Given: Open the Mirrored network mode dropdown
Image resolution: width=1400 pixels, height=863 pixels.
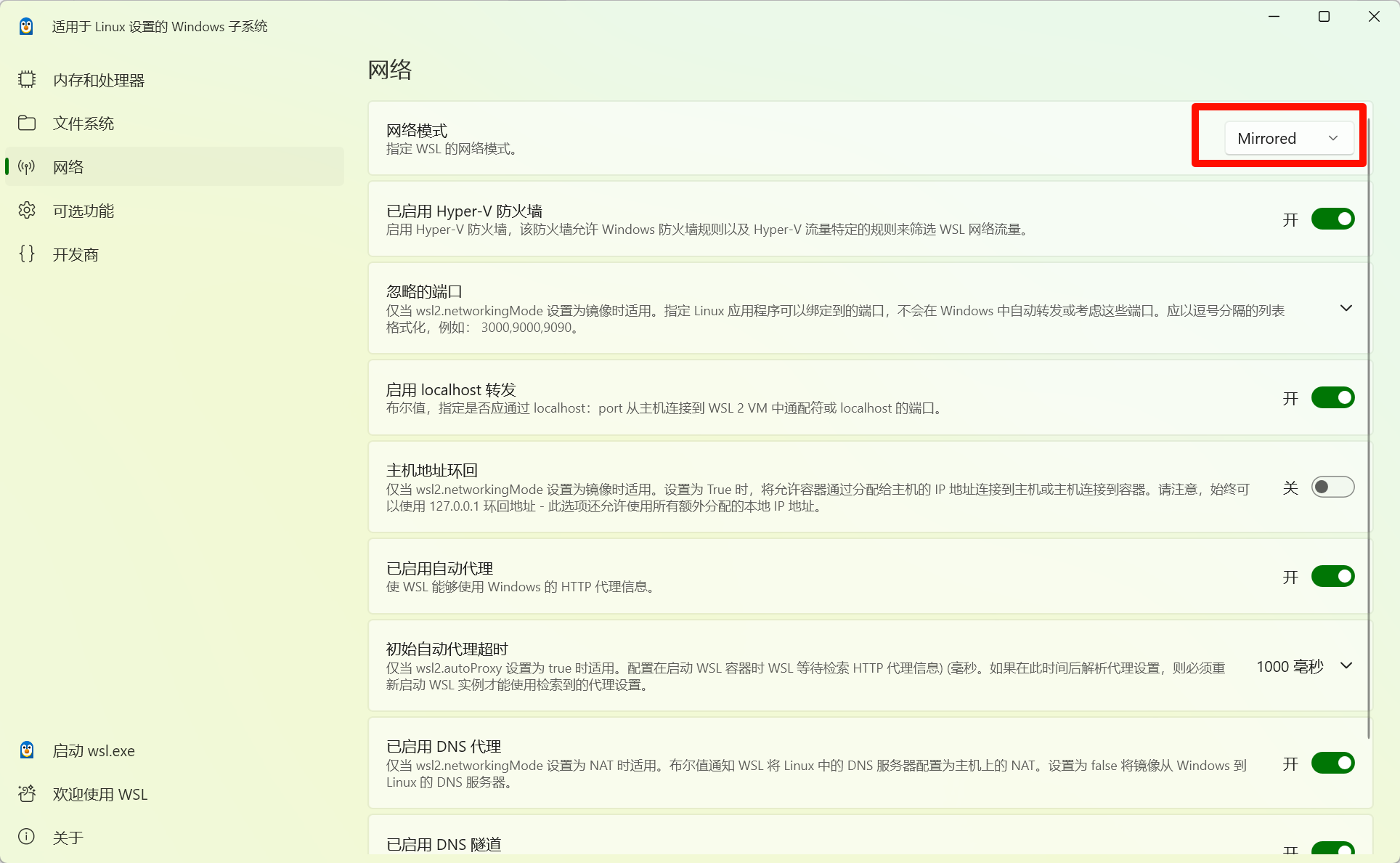Looking at the screenshot, I should pos(1288,139).
